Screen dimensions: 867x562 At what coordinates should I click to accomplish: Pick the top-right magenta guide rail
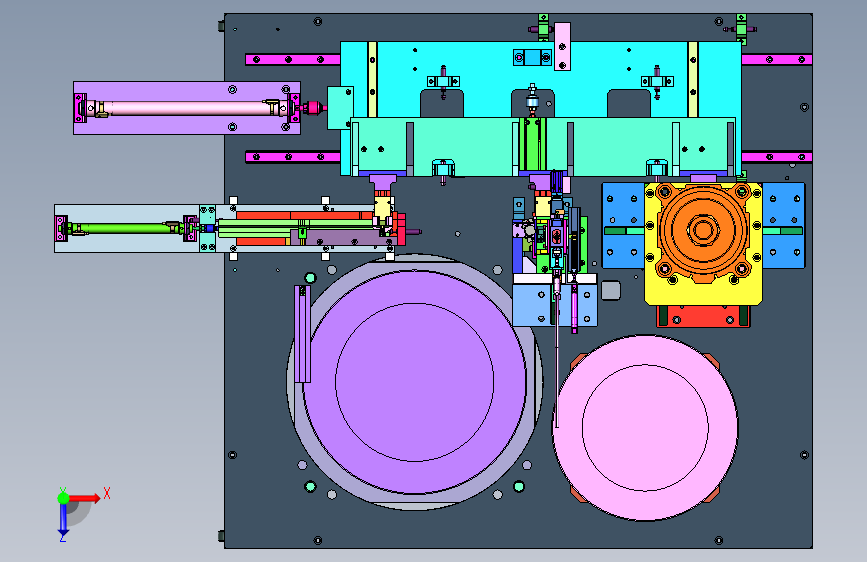coord(777,59)
